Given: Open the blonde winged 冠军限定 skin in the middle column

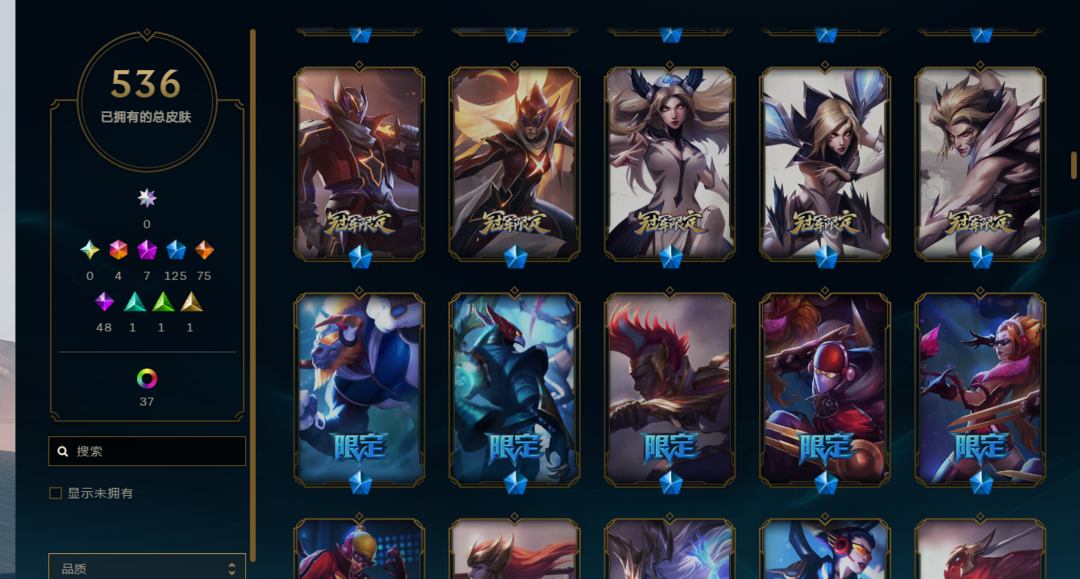Looking at the screenshot, I should point(669,163).
